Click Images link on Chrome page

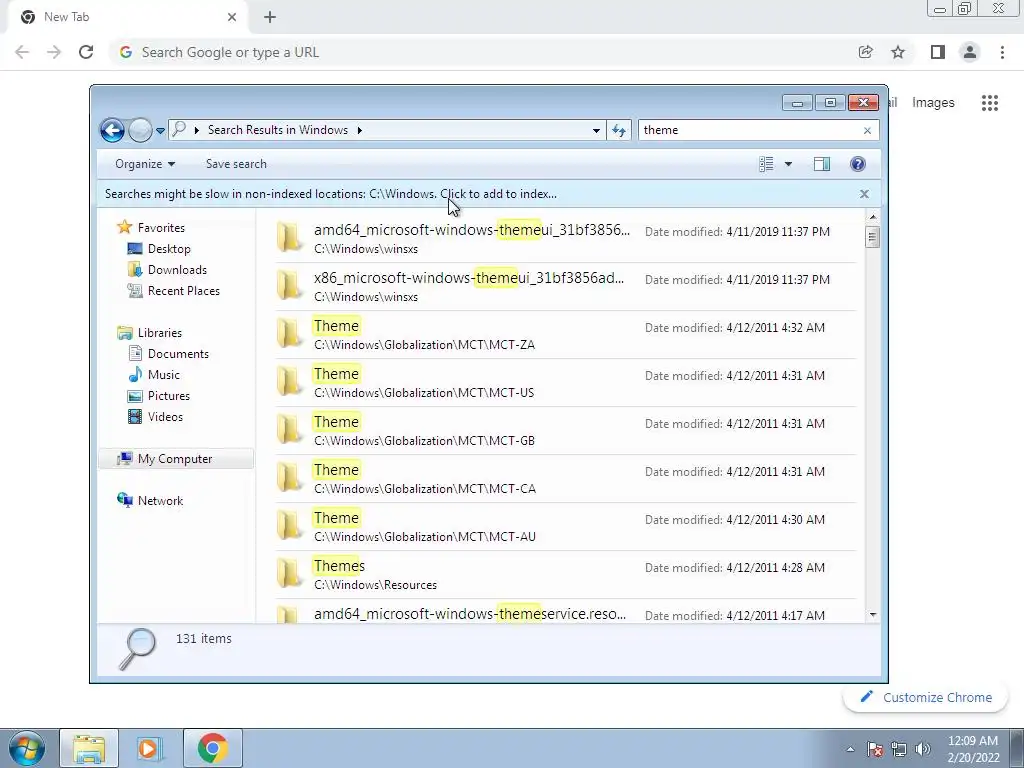(933, 103)
